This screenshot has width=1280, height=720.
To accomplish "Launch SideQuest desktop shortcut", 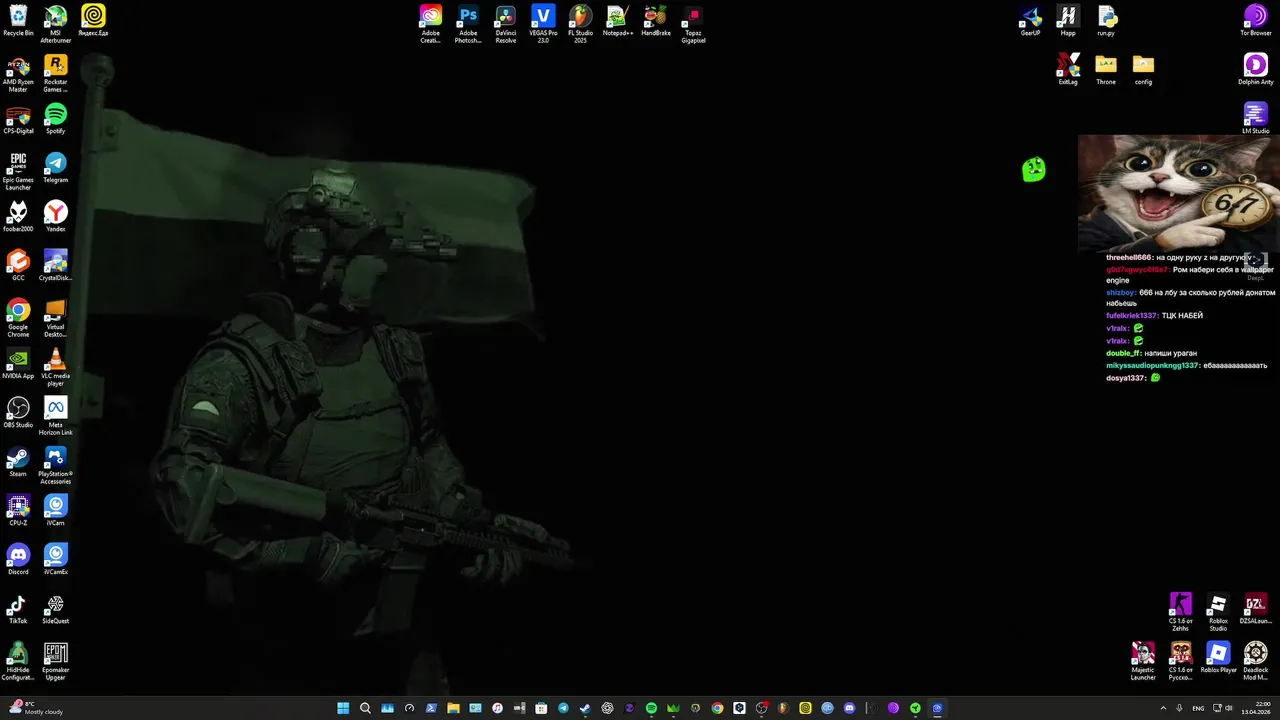I will (56, 608).
